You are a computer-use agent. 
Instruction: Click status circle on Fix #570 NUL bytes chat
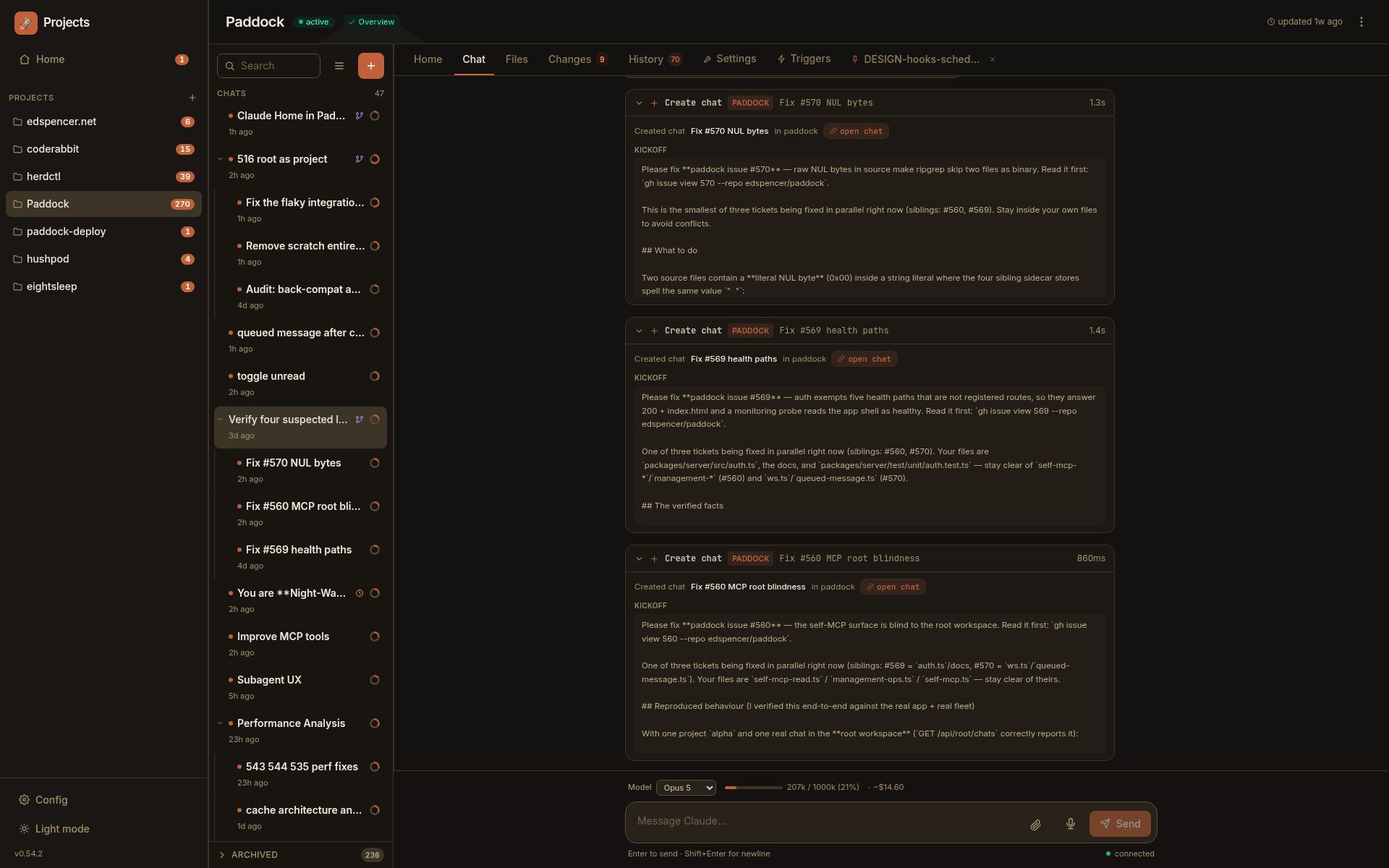[x=375, y=463]
